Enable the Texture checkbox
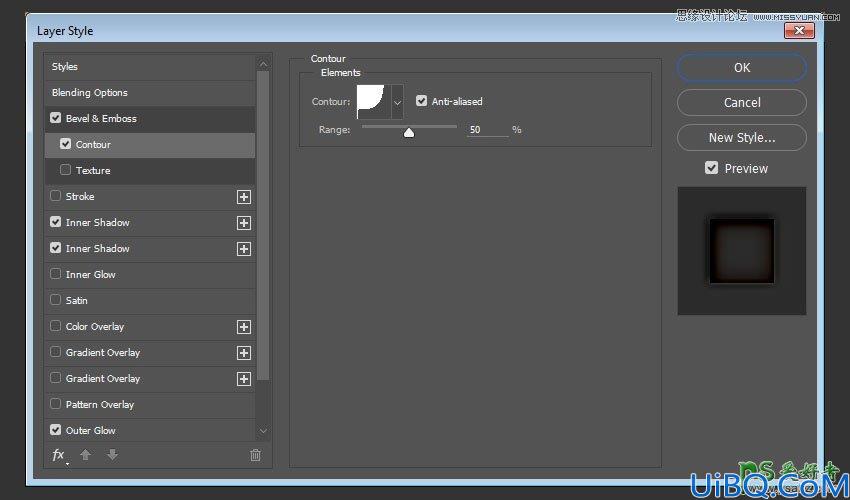This screenshot has width=850, height=500. pos(66,170)
